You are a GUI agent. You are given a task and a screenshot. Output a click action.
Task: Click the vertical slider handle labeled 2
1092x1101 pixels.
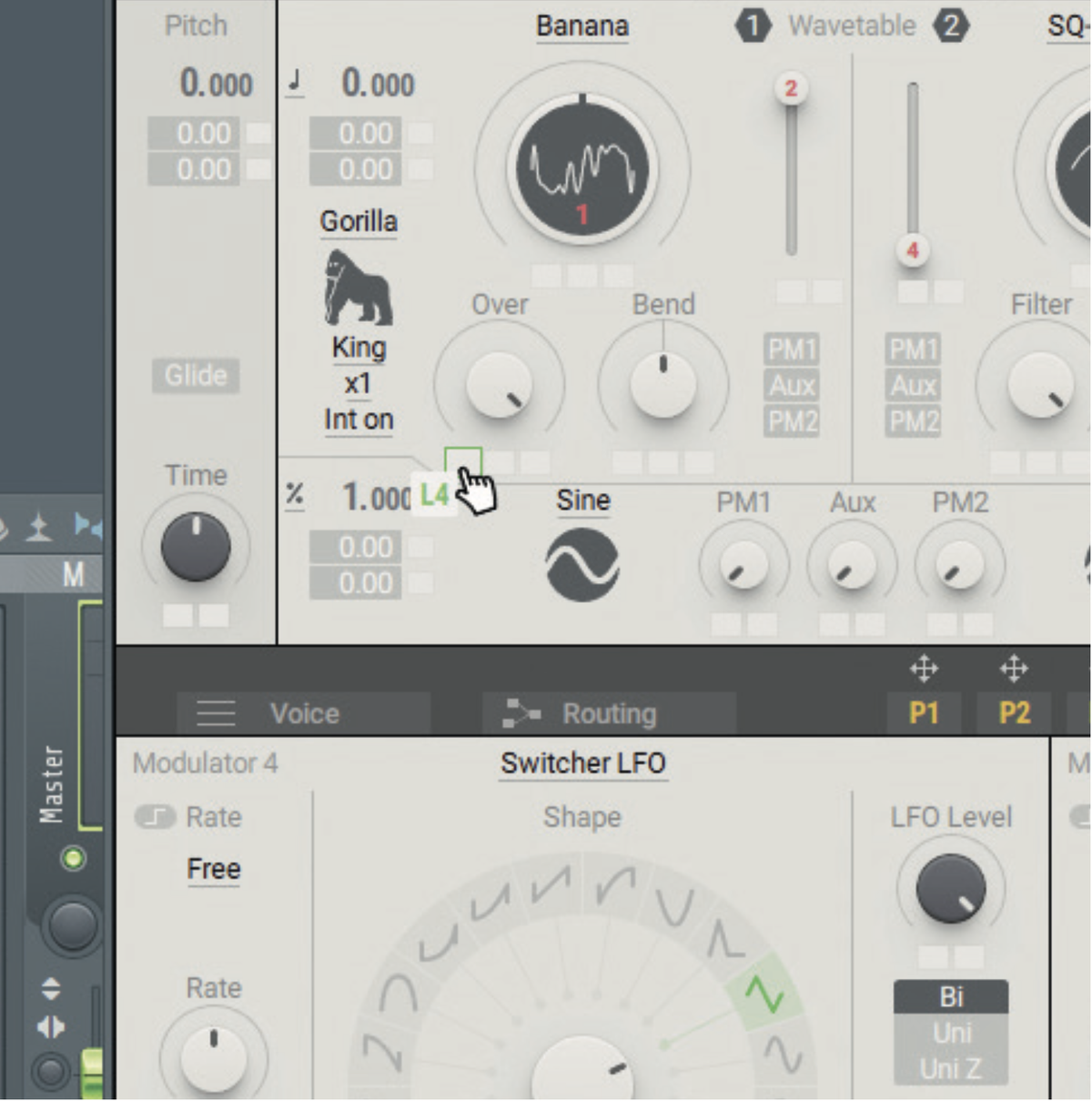pyautogui.click(x=791, y=88)
